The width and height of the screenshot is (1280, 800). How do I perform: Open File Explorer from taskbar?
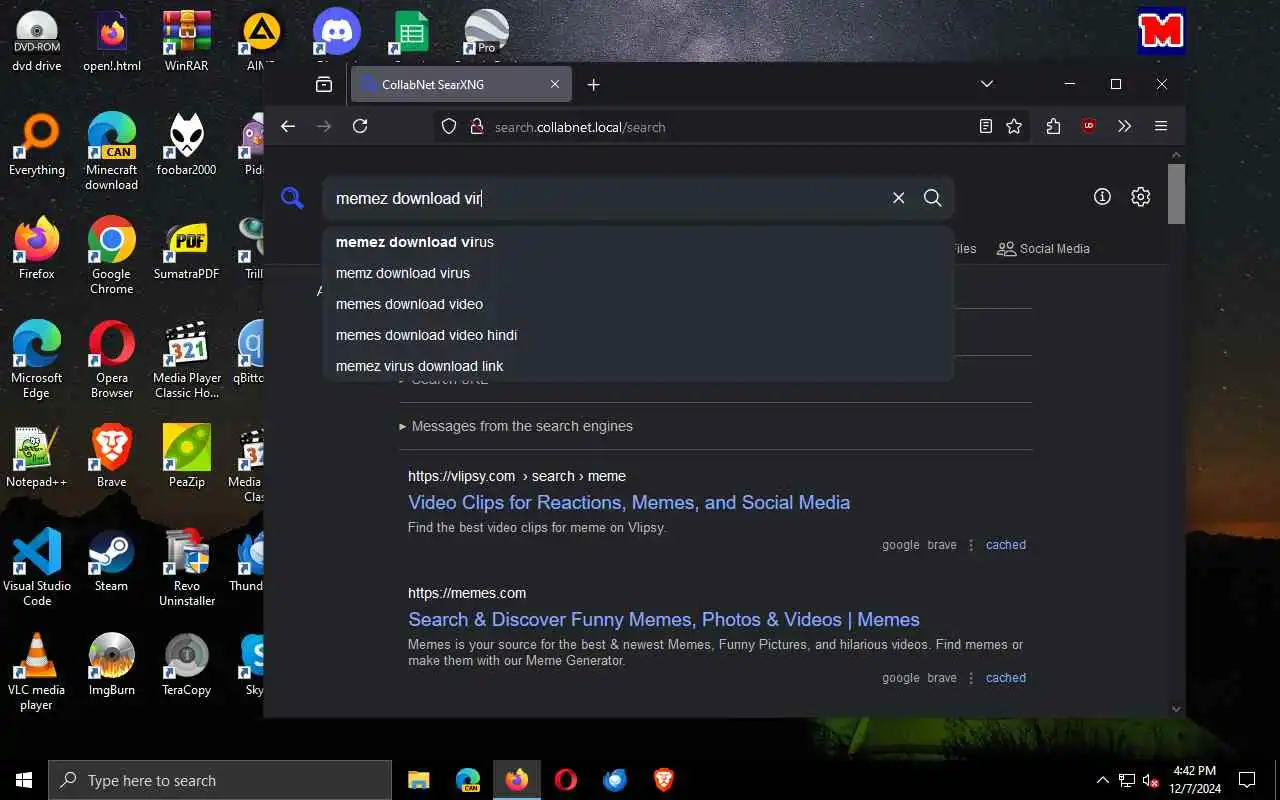coord(418,780)
